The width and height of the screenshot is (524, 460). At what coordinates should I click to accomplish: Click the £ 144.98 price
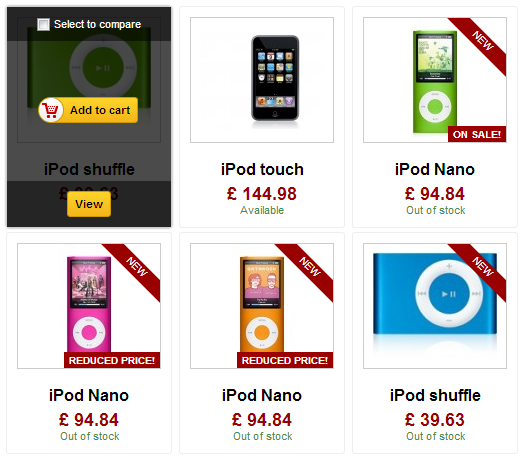262,194
